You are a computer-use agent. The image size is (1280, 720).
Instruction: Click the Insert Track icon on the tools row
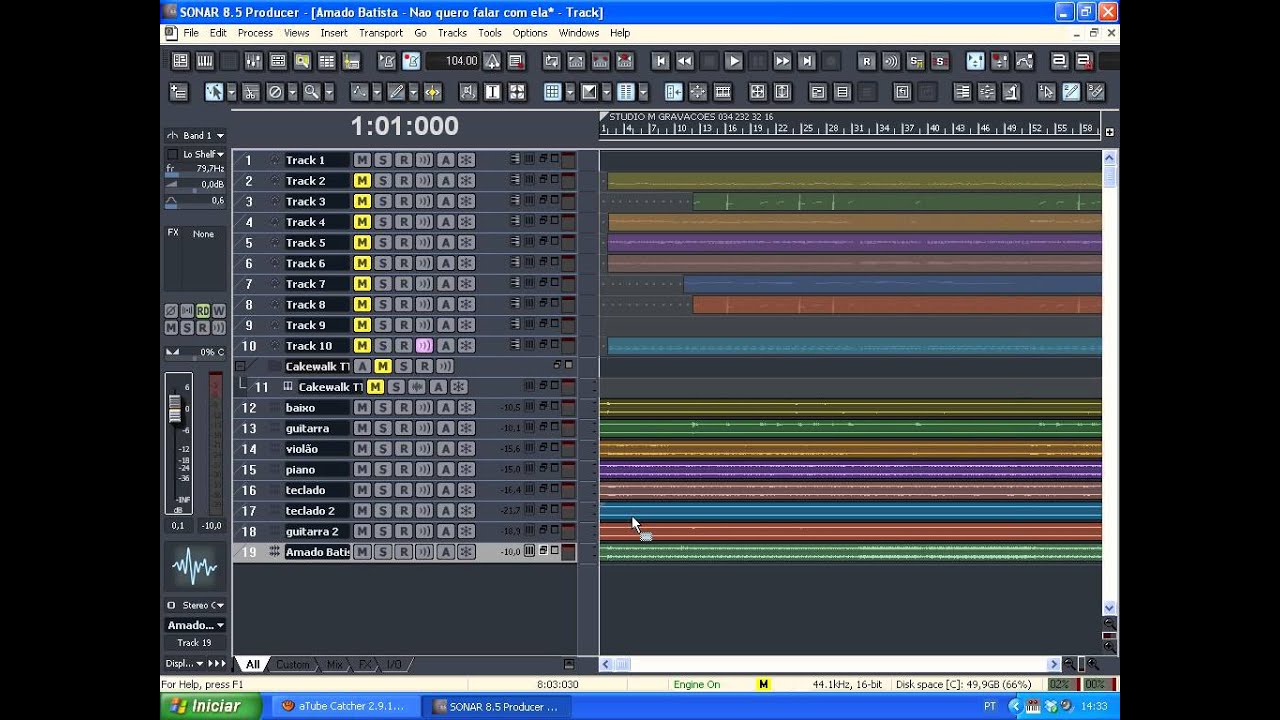179,92
